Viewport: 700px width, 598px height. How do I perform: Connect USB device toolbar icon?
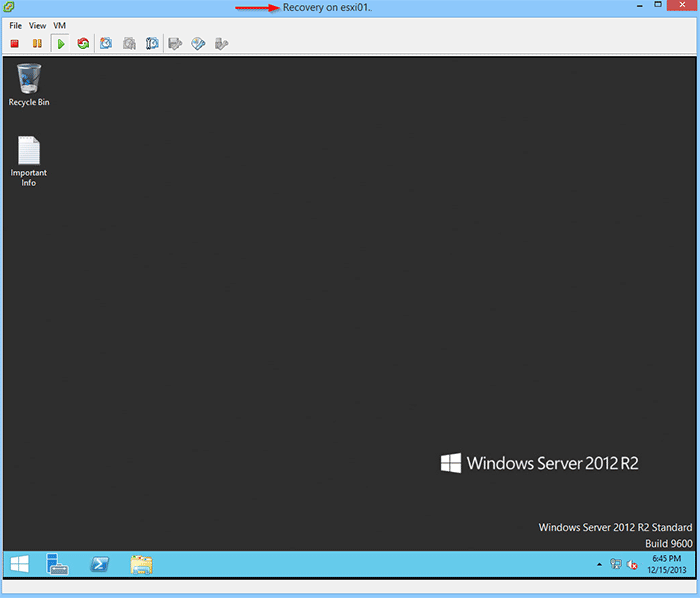[221, 43]
